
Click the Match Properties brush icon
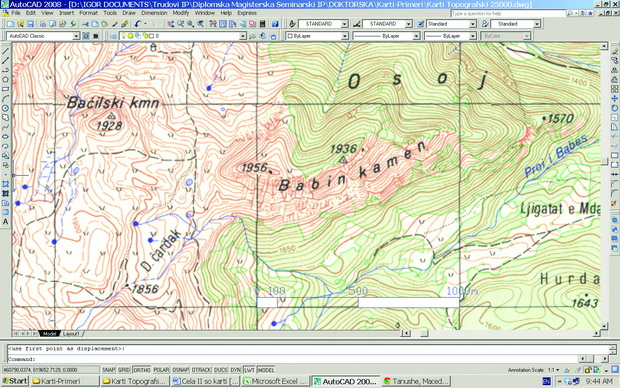[x=115, y=24]
